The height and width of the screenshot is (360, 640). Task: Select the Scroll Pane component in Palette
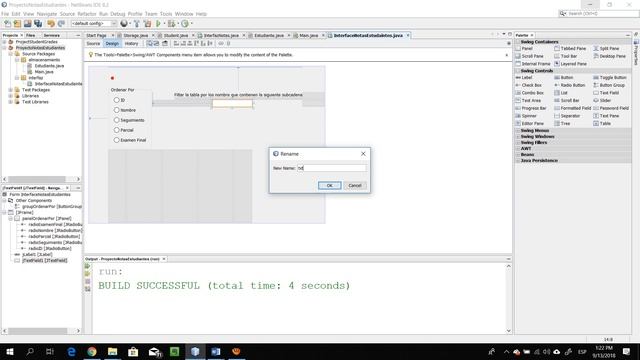[x=530, y=56]
